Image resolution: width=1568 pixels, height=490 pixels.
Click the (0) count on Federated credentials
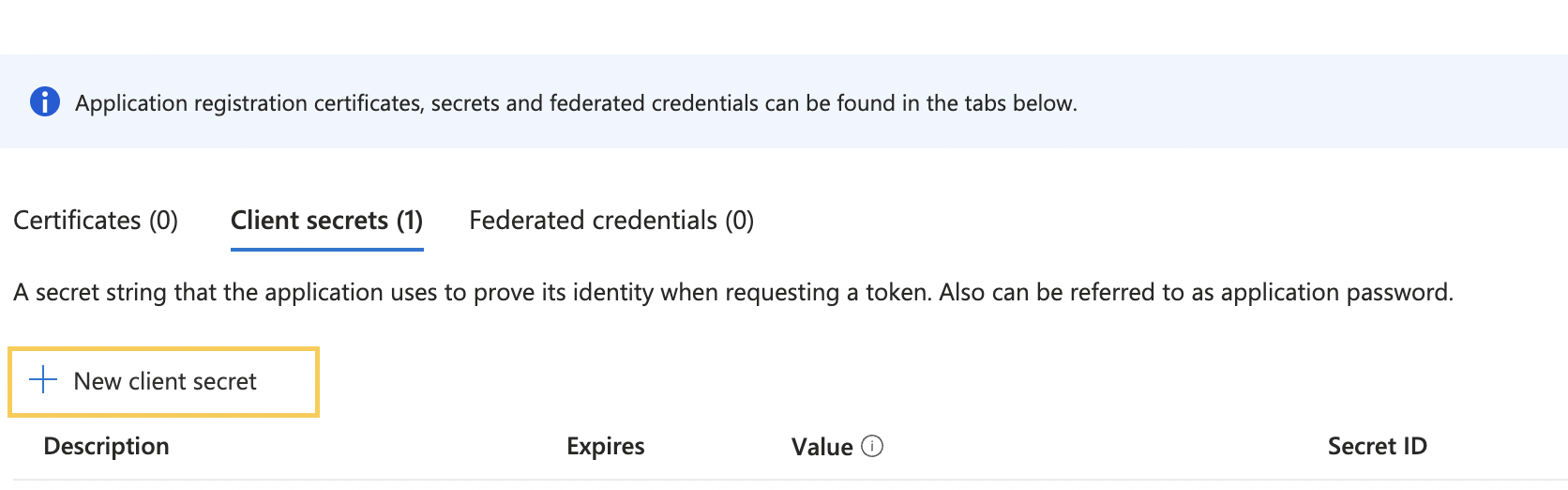coord(739,220)
